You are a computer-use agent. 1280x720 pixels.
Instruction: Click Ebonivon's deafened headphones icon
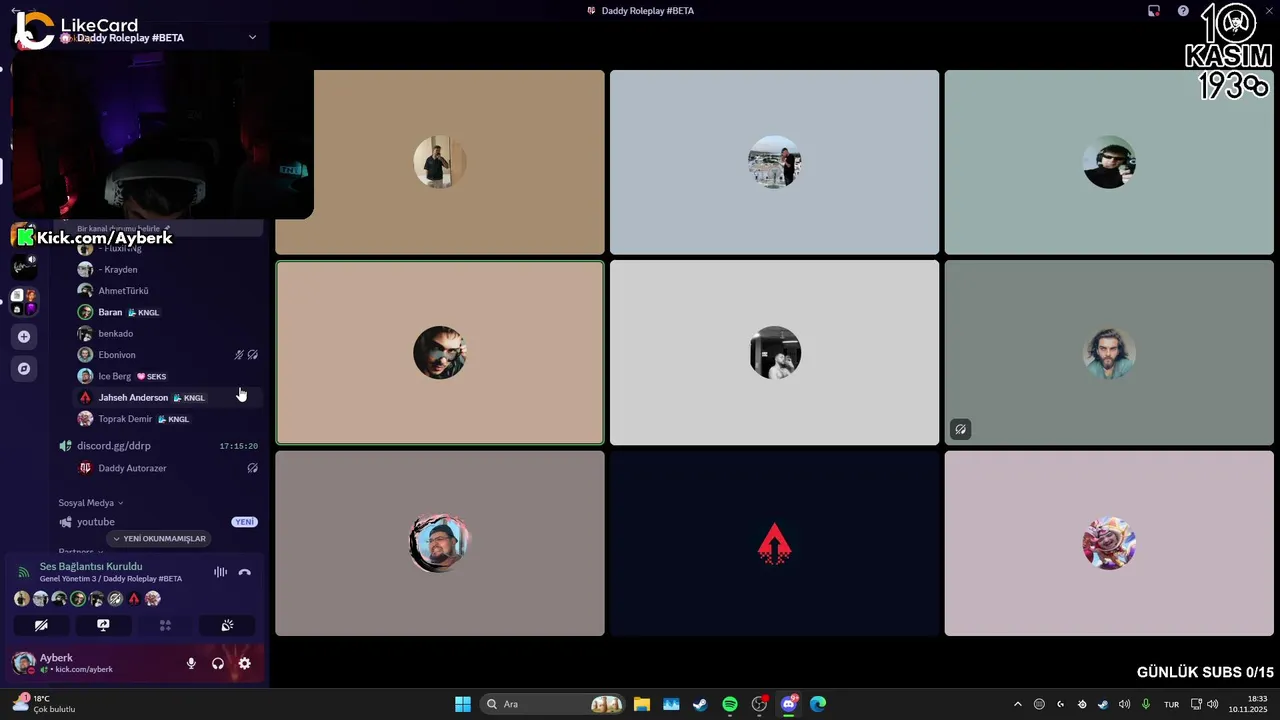pyautogui.click(x=253, y=355)
